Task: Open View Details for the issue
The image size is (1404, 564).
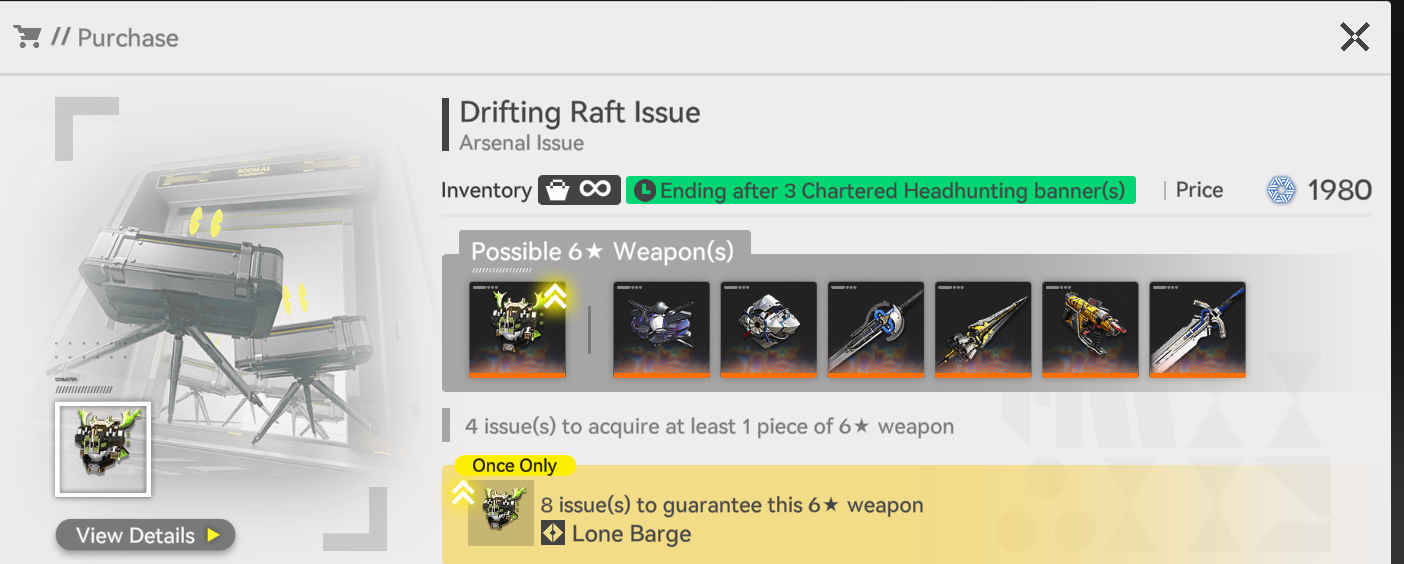Action: pos(145,535)
